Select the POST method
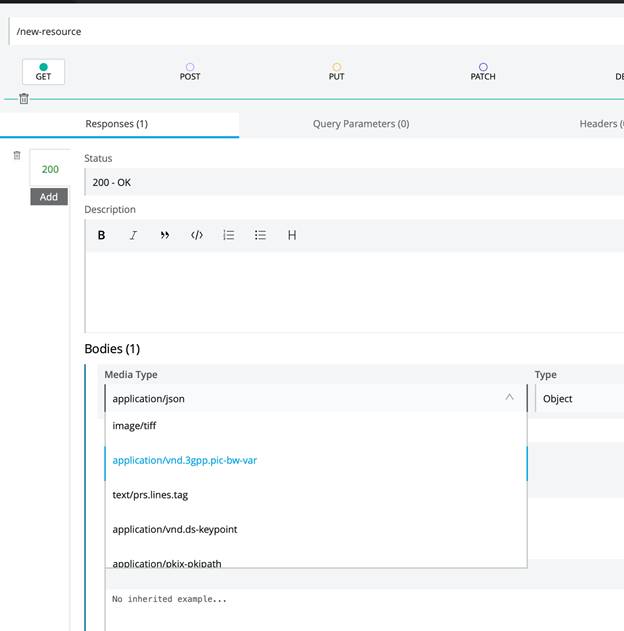 (x=190, y=72)
